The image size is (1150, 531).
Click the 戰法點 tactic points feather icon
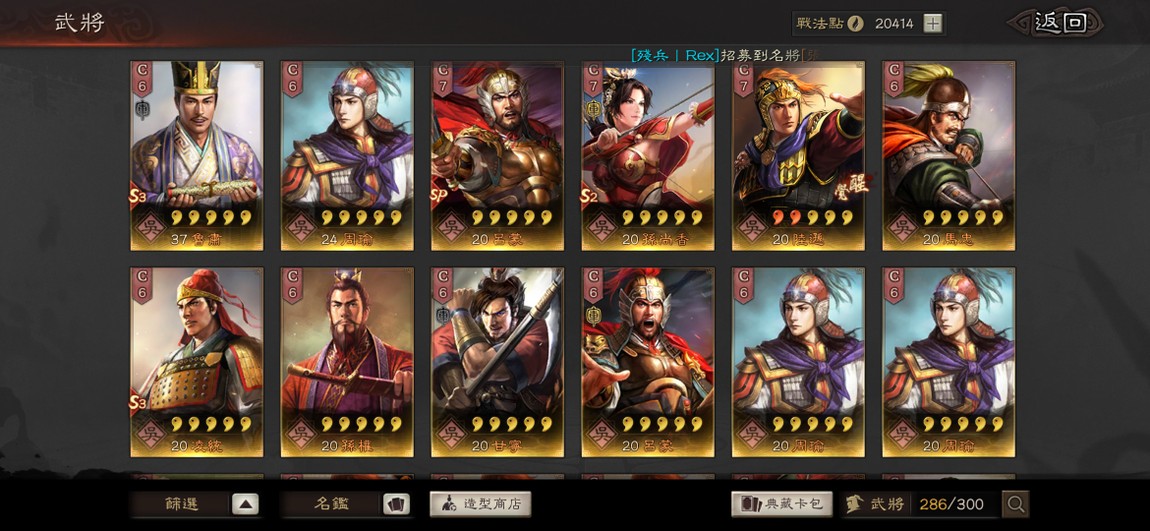click(x=855, y=23)
